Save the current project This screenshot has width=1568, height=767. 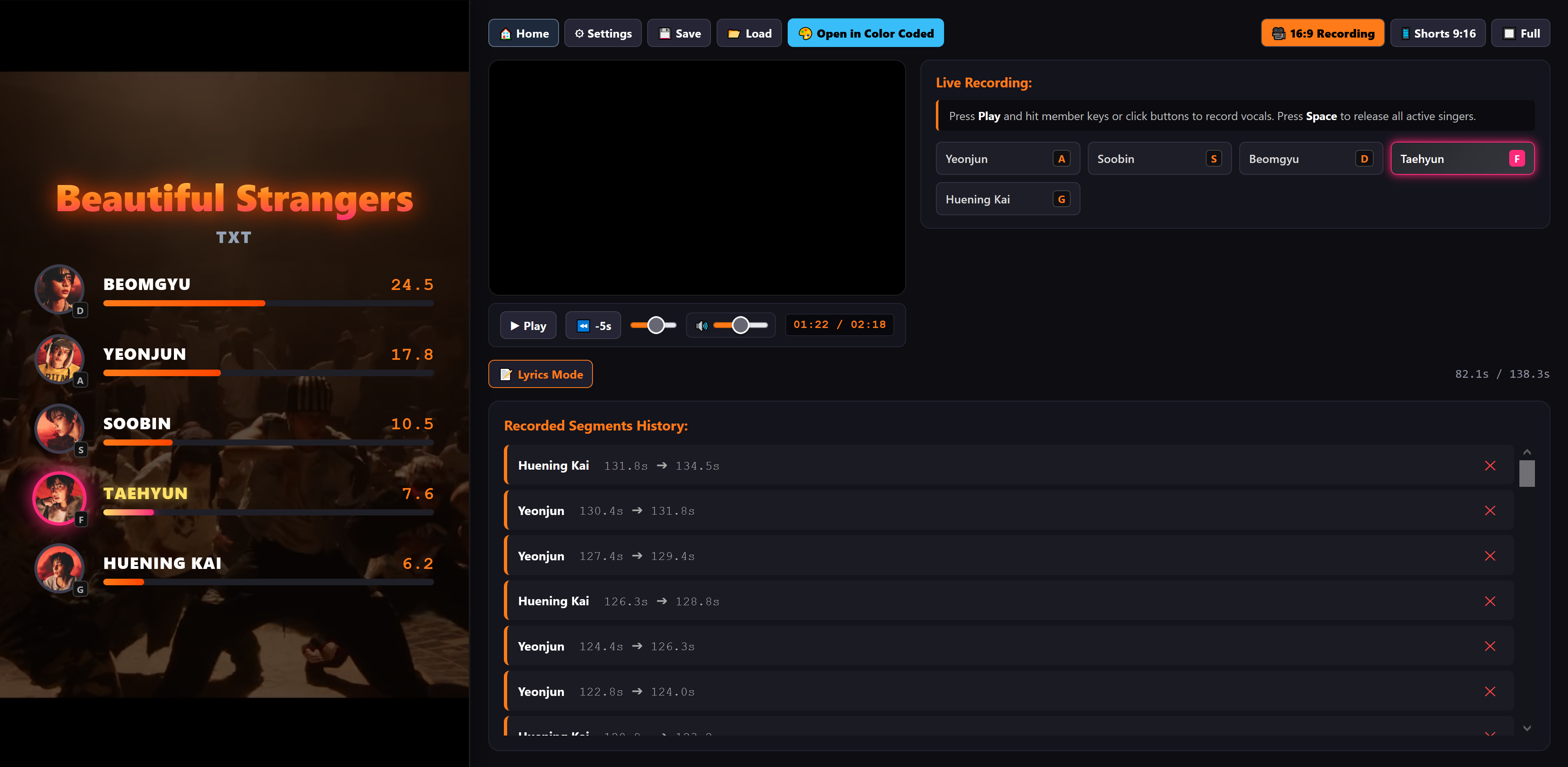point(679,33)
